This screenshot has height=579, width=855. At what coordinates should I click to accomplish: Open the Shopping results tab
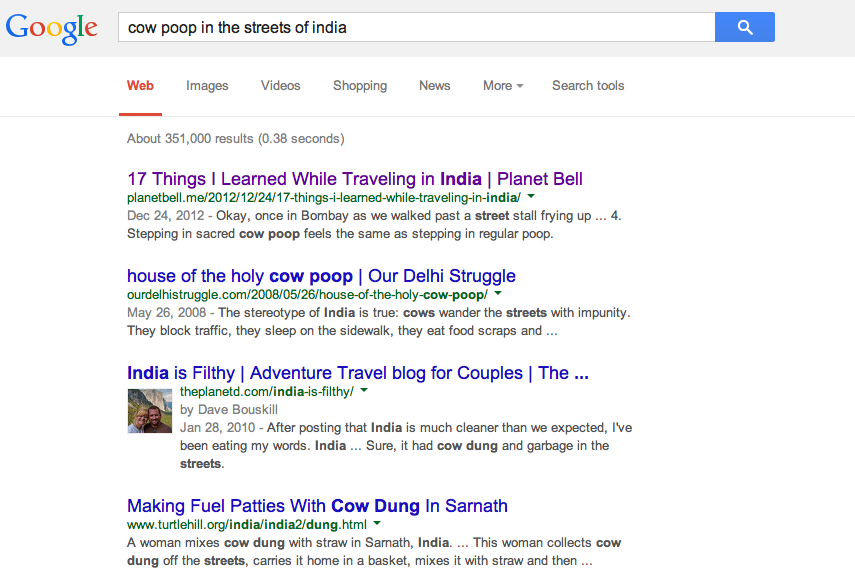[360, 86]
